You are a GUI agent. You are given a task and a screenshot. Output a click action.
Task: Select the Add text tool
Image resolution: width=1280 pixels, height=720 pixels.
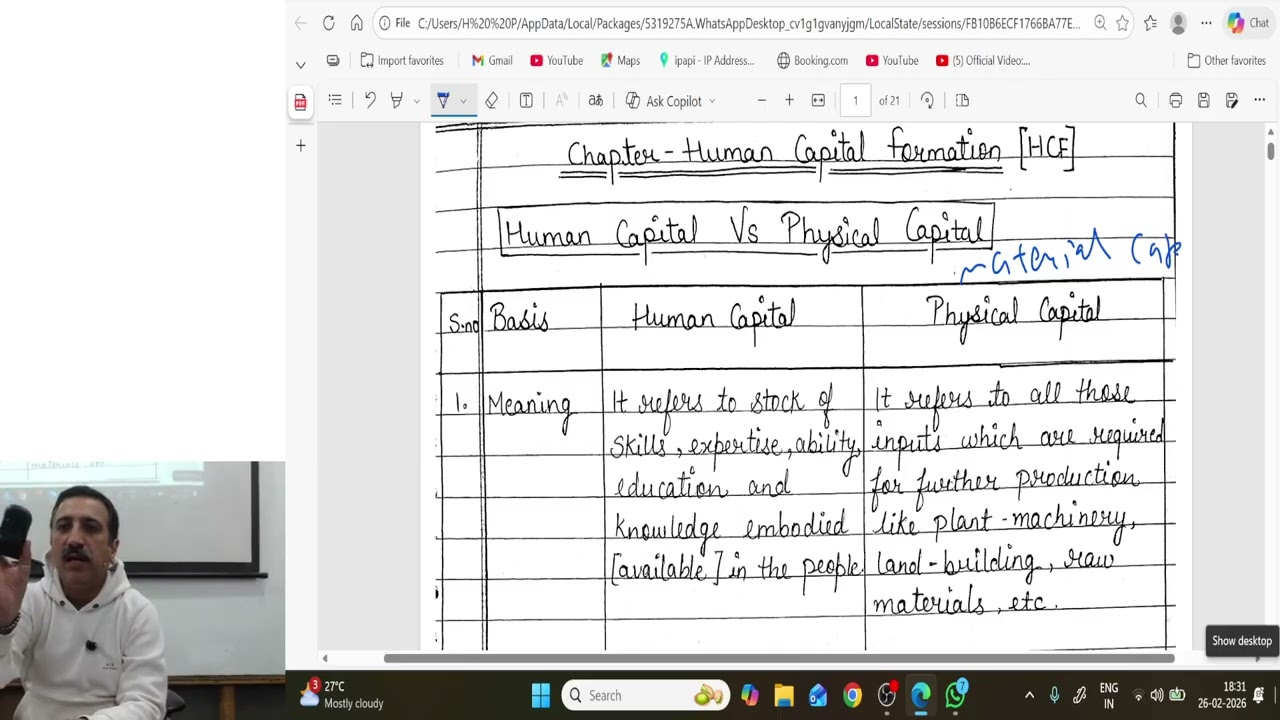(526, 100)
